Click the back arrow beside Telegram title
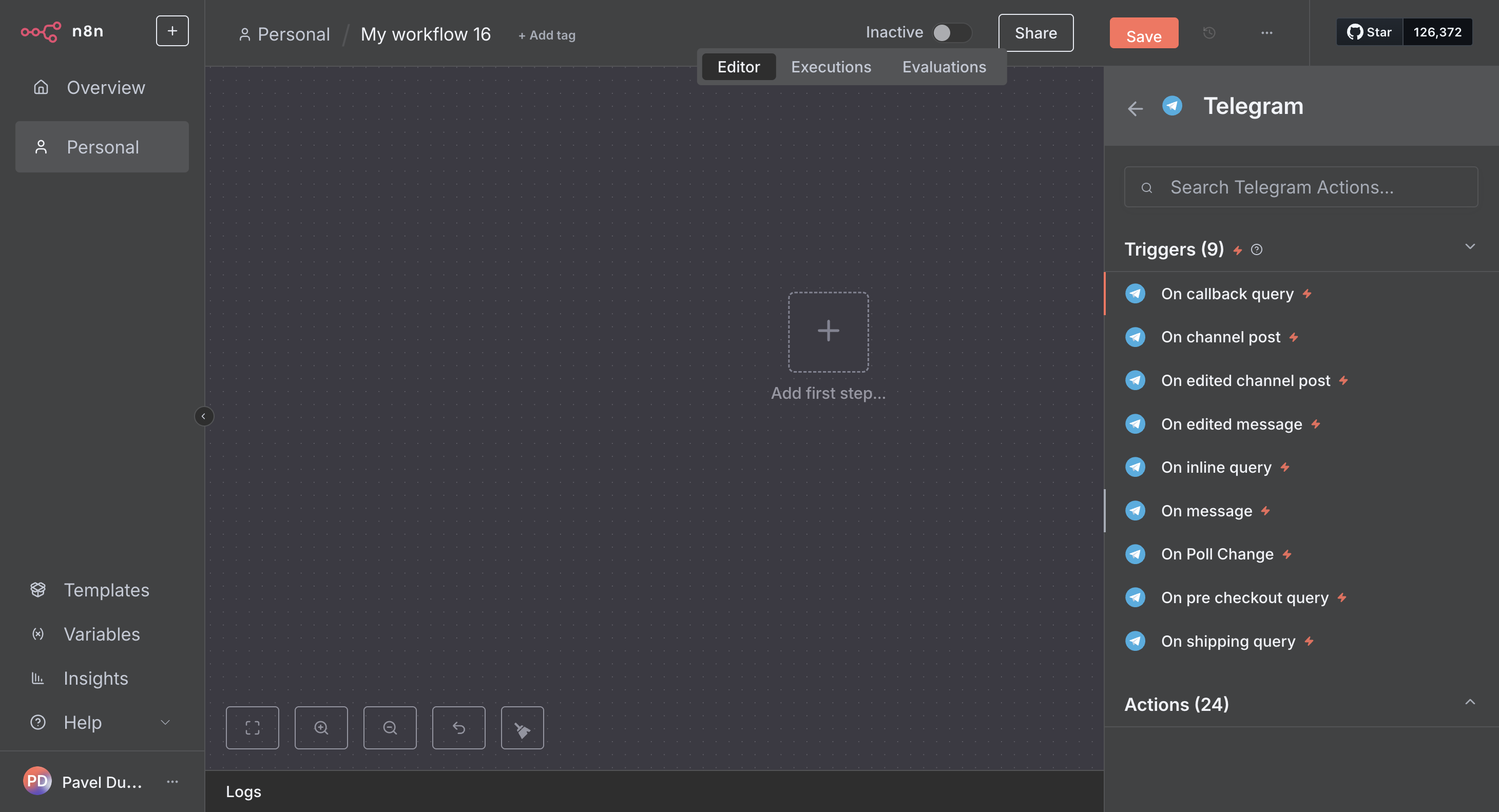The height and width of the screenshot is (812, 1499). pos(1135,108)
